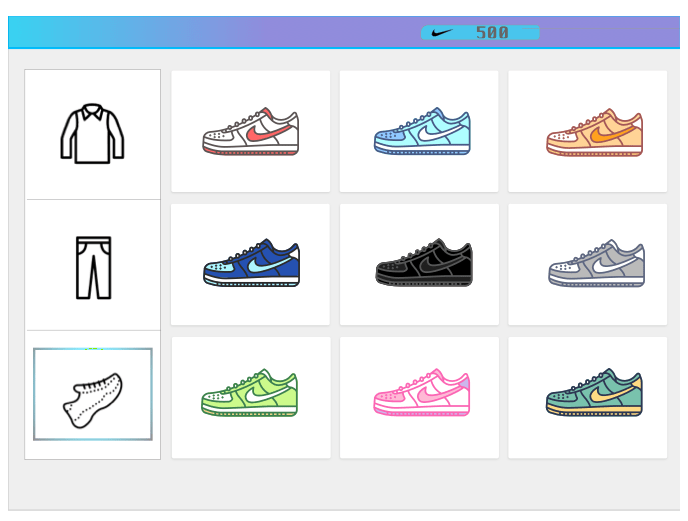
Task: Click the cyan swoosh on navy sneaker
Action: [269, 264]
